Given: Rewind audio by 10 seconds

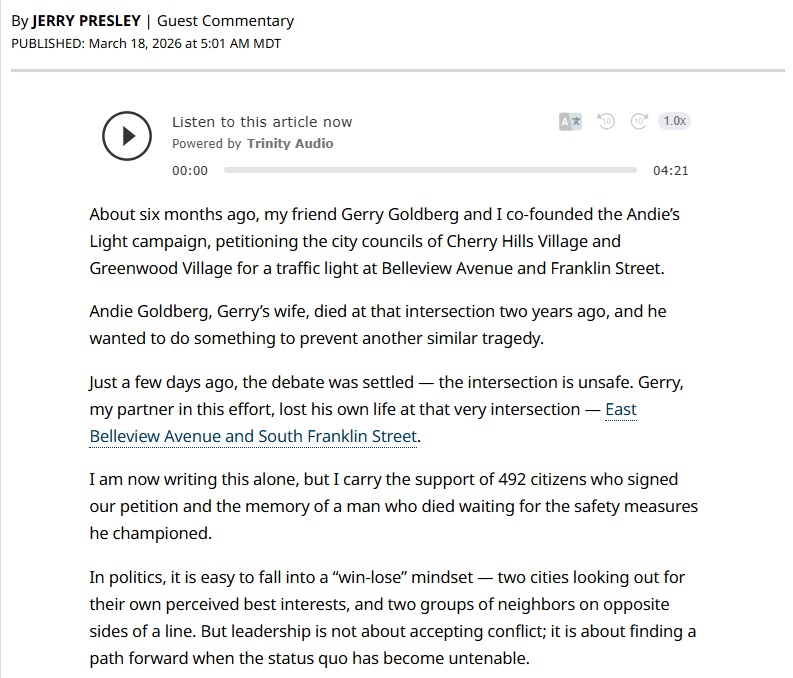Looking at the screenshot, I should 605,122.
